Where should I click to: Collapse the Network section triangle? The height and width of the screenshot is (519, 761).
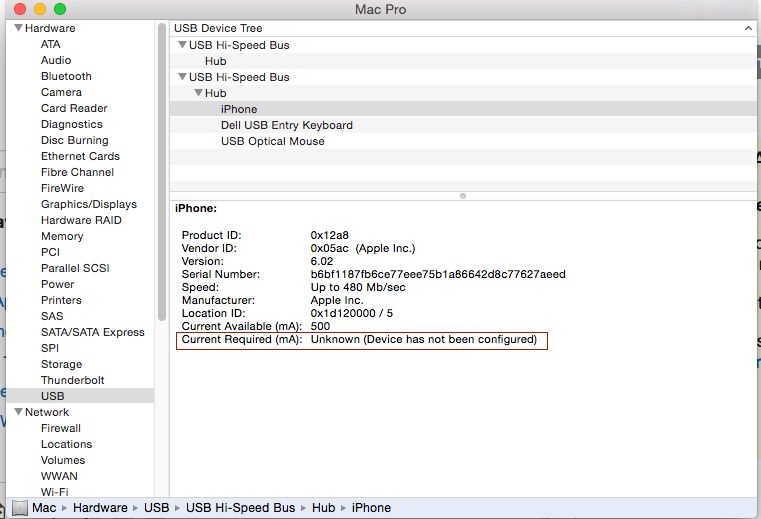[18, 412]
